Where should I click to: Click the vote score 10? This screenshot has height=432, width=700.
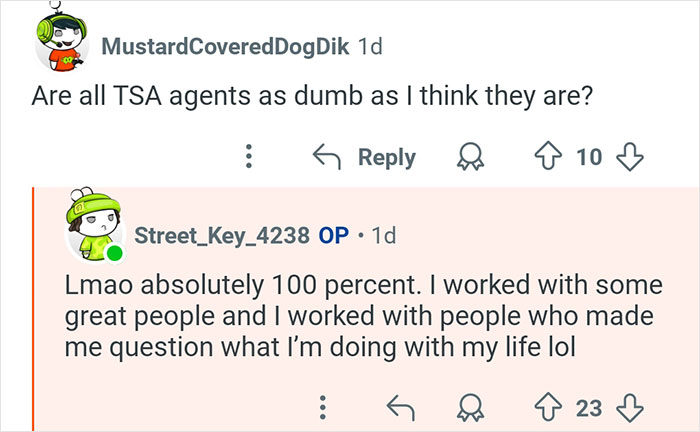(589, 156)
